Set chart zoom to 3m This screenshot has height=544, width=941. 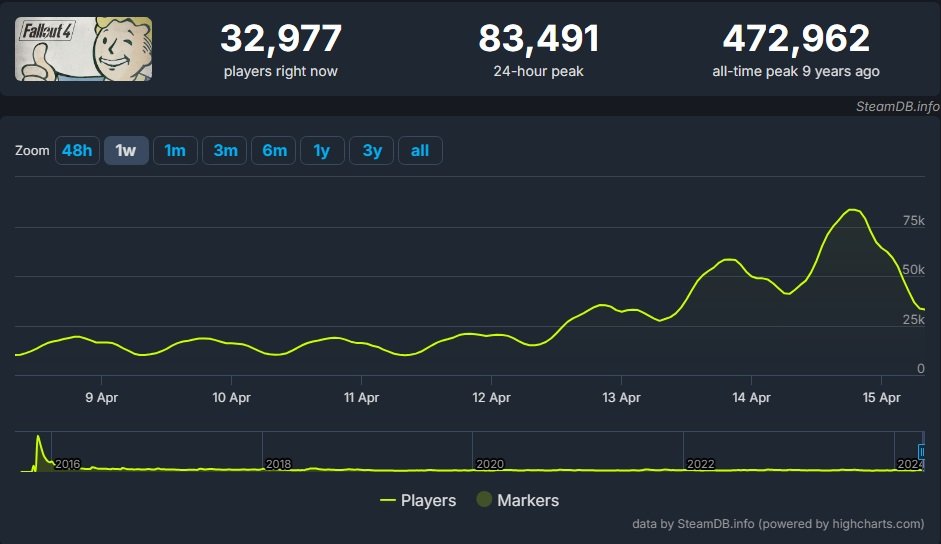pyautogui.click(x=225, y=151)
